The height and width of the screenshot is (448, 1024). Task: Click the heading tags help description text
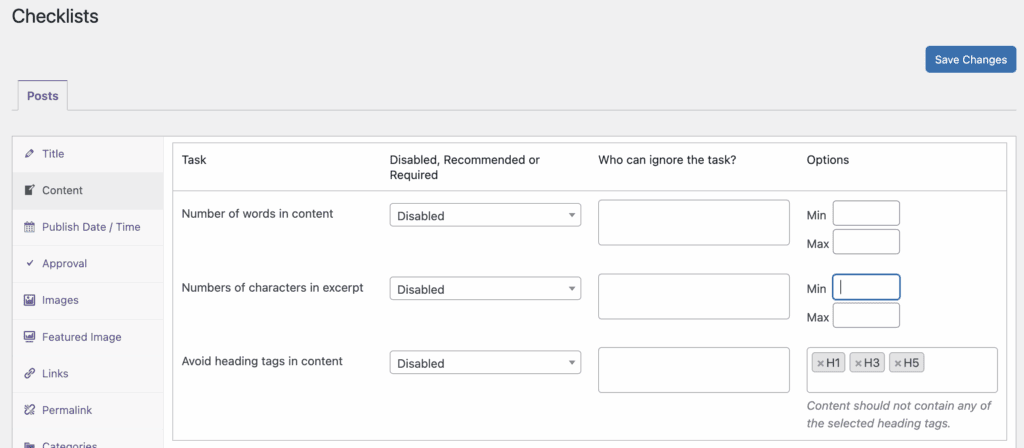click(x=899, y=414)
